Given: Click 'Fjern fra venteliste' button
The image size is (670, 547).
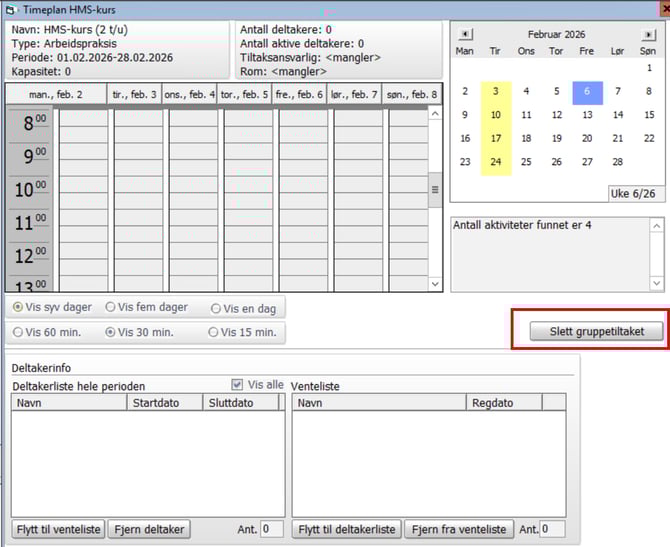Looking at the screenshot, I should [458, 529].
